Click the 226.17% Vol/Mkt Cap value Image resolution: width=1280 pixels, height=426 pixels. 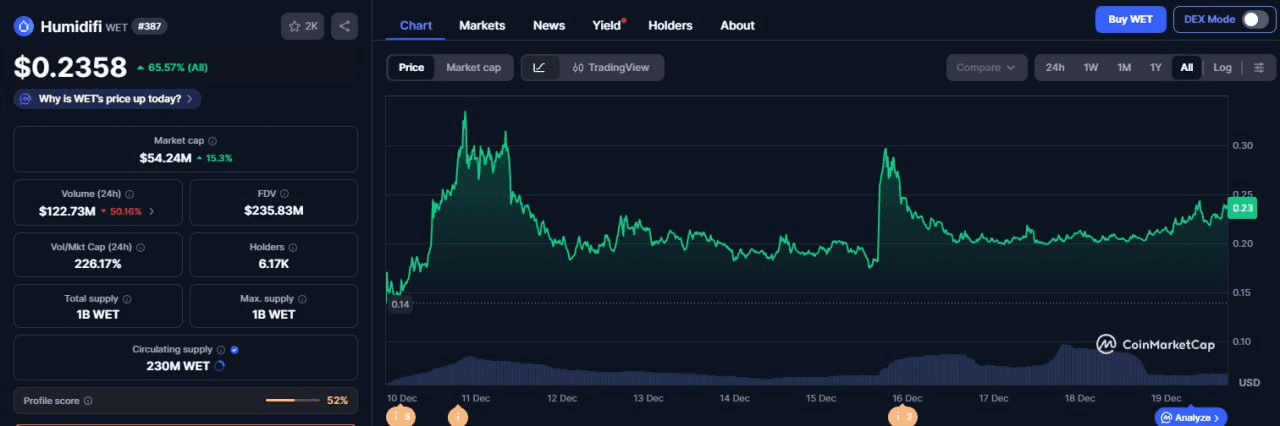pos(98,264)
